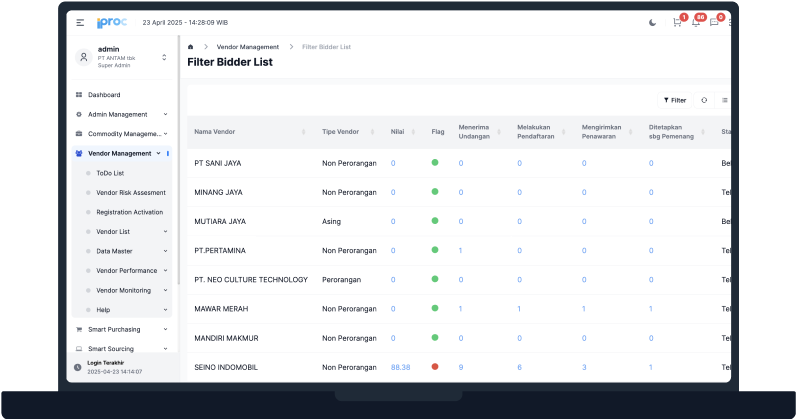Open Ditetapkan sbg Pemenang 1 for MAWAR MERAH
Image resolution: width=796 pixels, height=419 pixels.
click(651, 309)
